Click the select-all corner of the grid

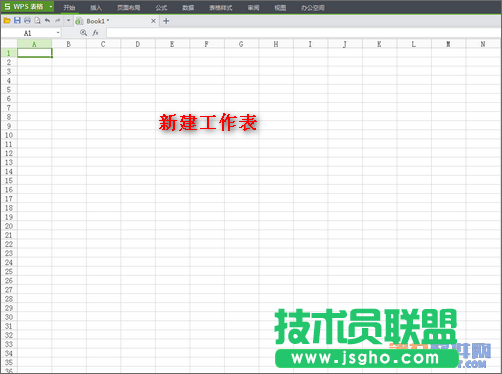pos(9,44)
